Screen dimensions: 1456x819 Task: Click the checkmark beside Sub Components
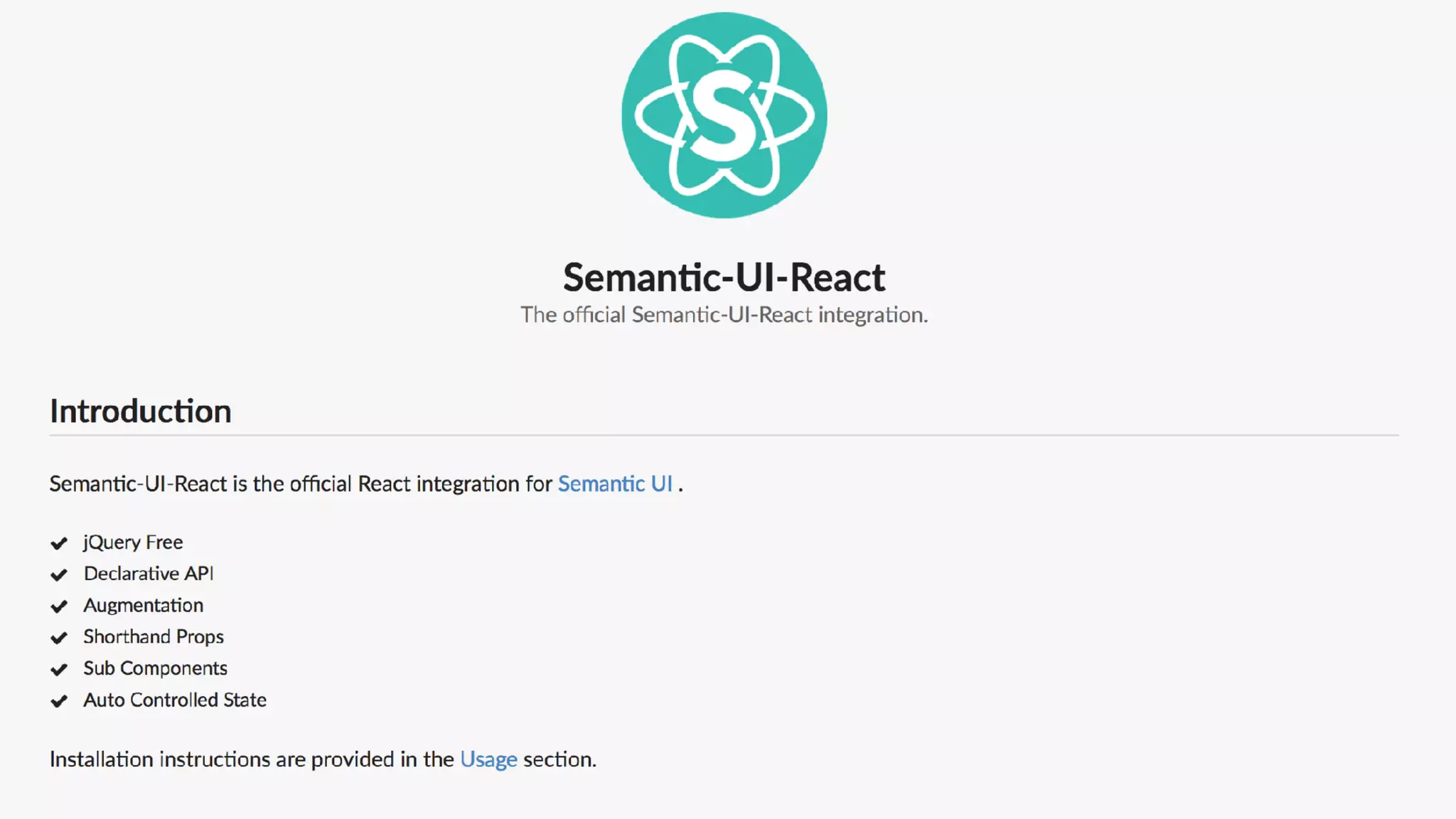59,670
